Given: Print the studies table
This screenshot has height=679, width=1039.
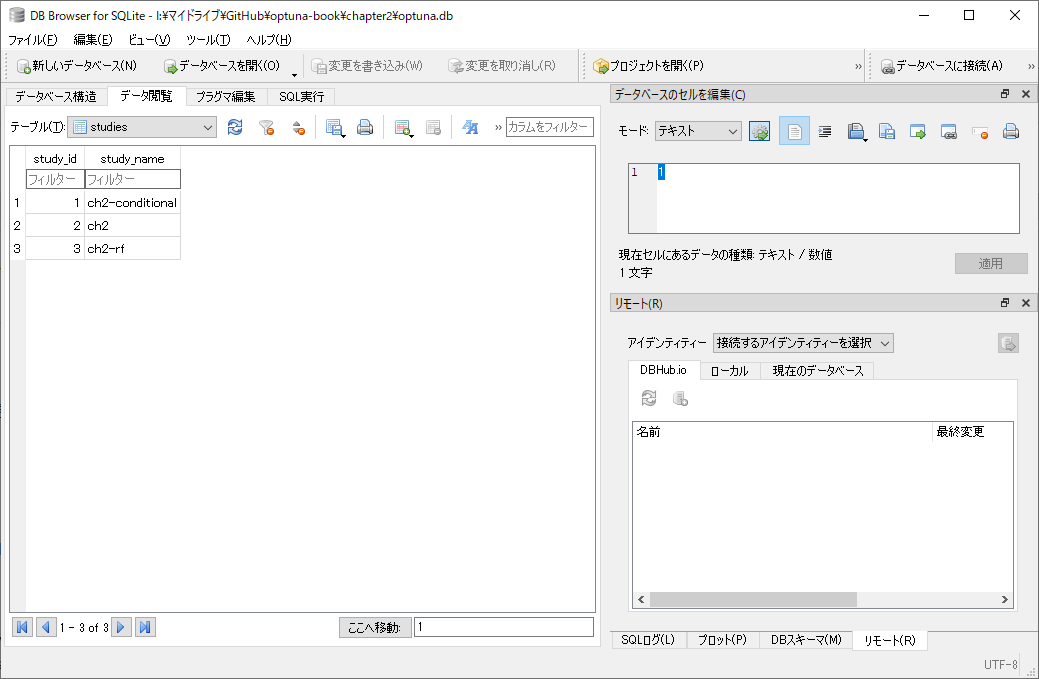Looking at the screenshot, I should click(364, 128).
